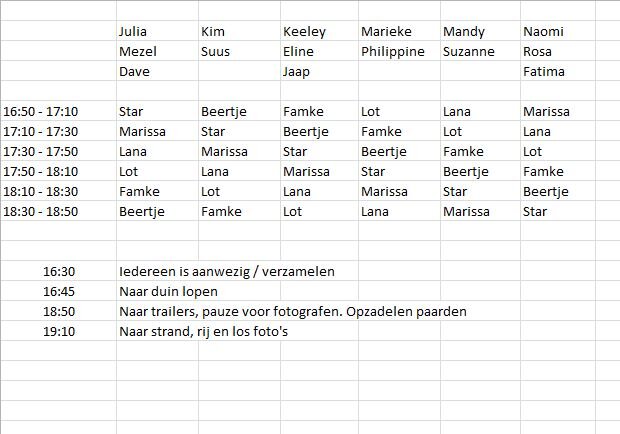Screen dimensions: 620x434
Task: Select the cell reading Iedereen is aanwezig / verzamelen
Action: coord(227,272)
